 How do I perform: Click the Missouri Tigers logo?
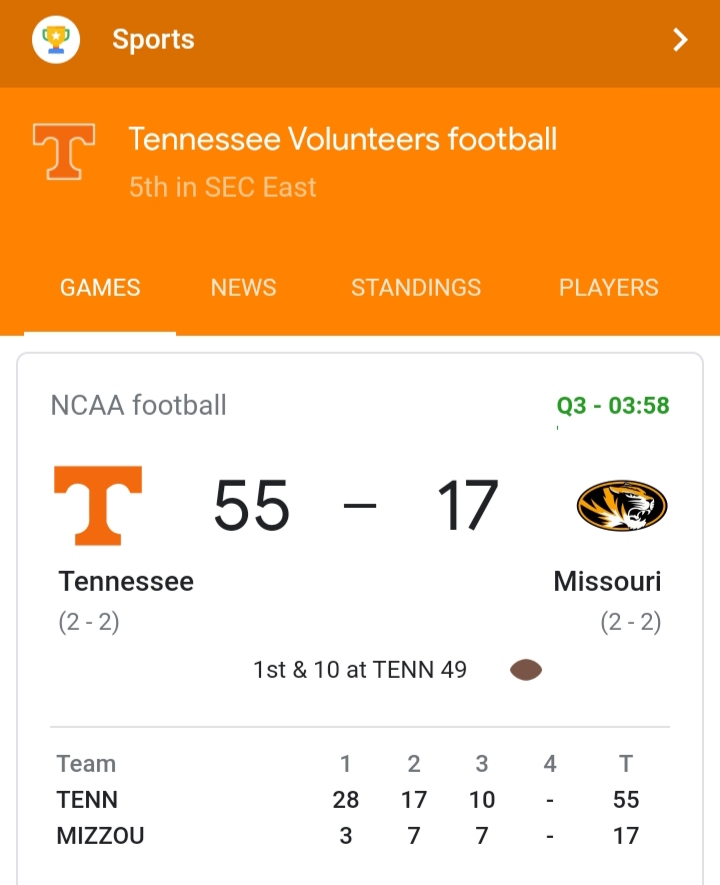621,505
